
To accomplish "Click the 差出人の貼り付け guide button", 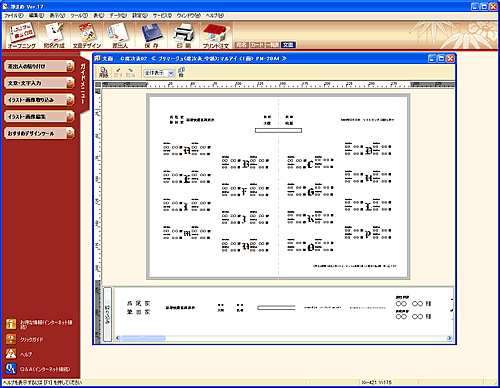I will pos(39,66).
